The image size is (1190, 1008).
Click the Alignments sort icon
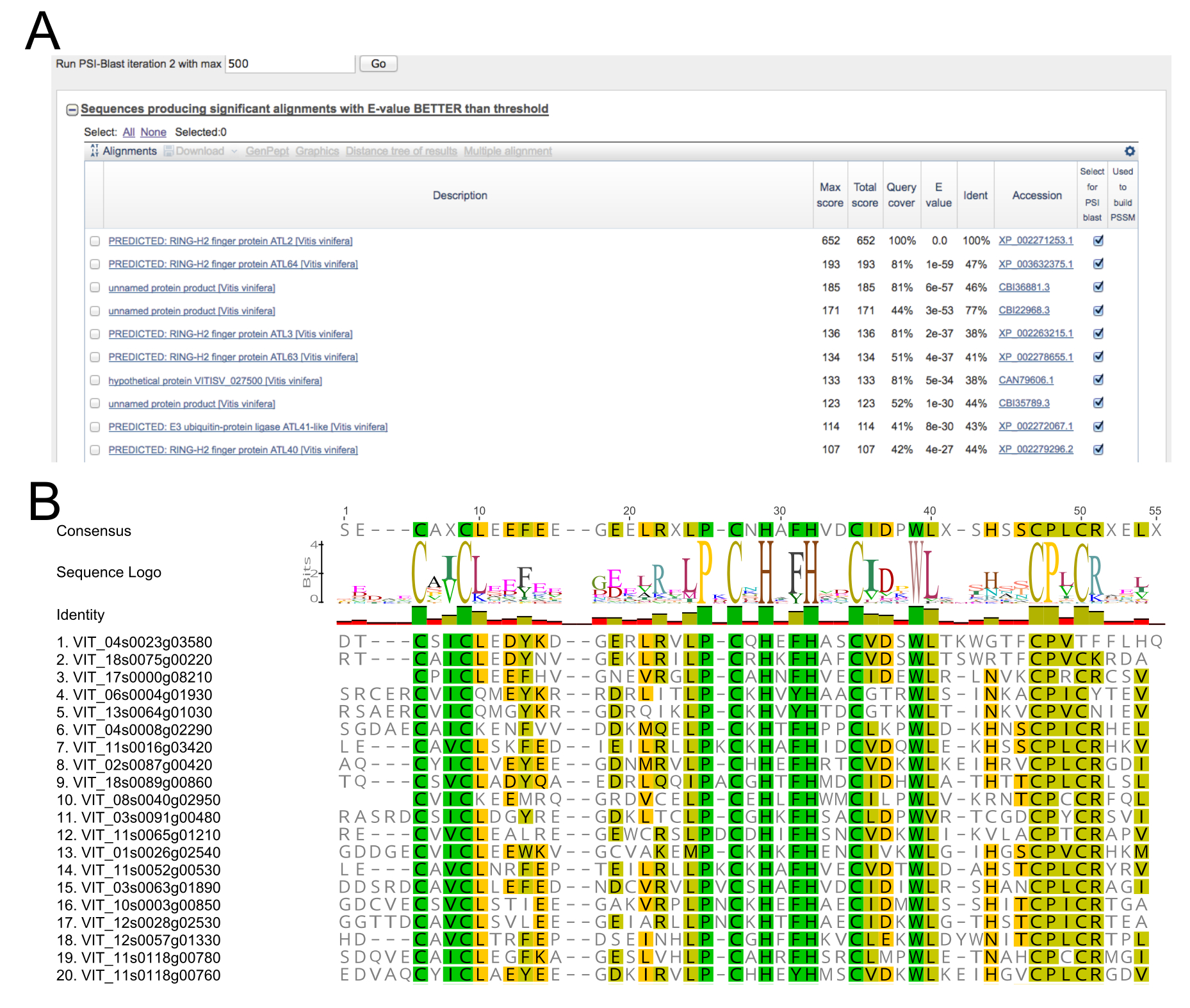pos(94,151)
